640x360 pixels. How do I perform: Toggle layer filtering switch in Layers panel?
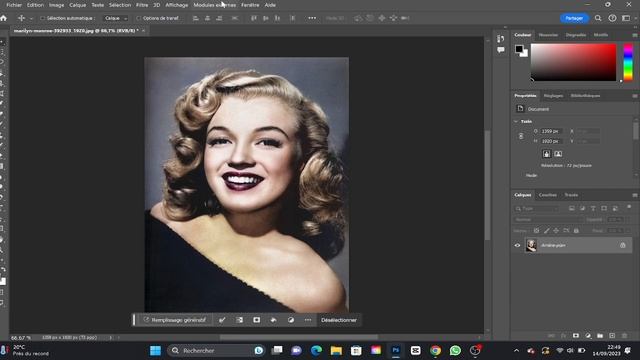click(x=629, y=208)
